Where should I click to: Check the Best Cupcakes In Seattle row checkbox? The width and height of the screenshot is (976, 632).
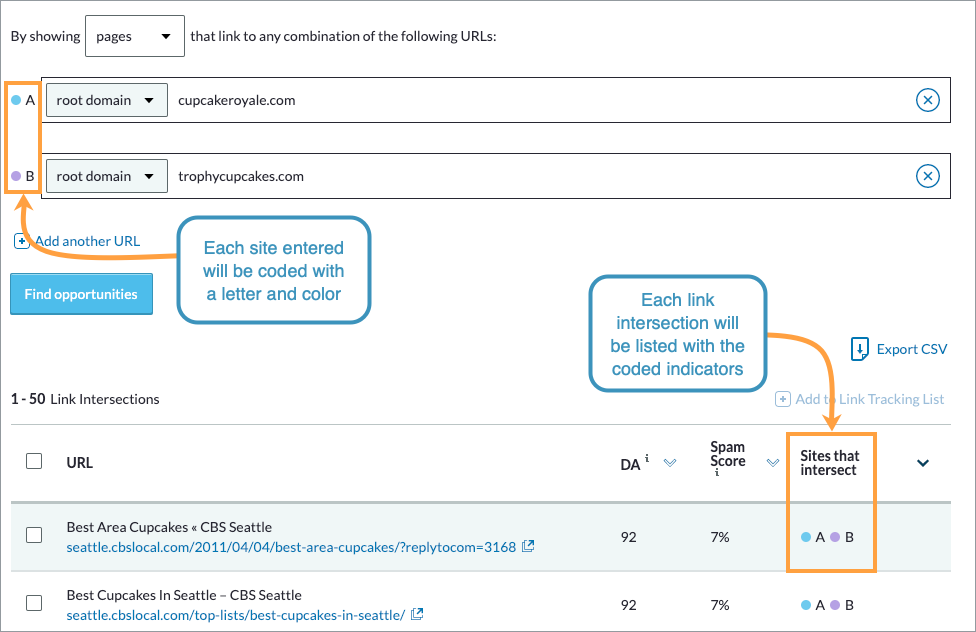(34, 604)
